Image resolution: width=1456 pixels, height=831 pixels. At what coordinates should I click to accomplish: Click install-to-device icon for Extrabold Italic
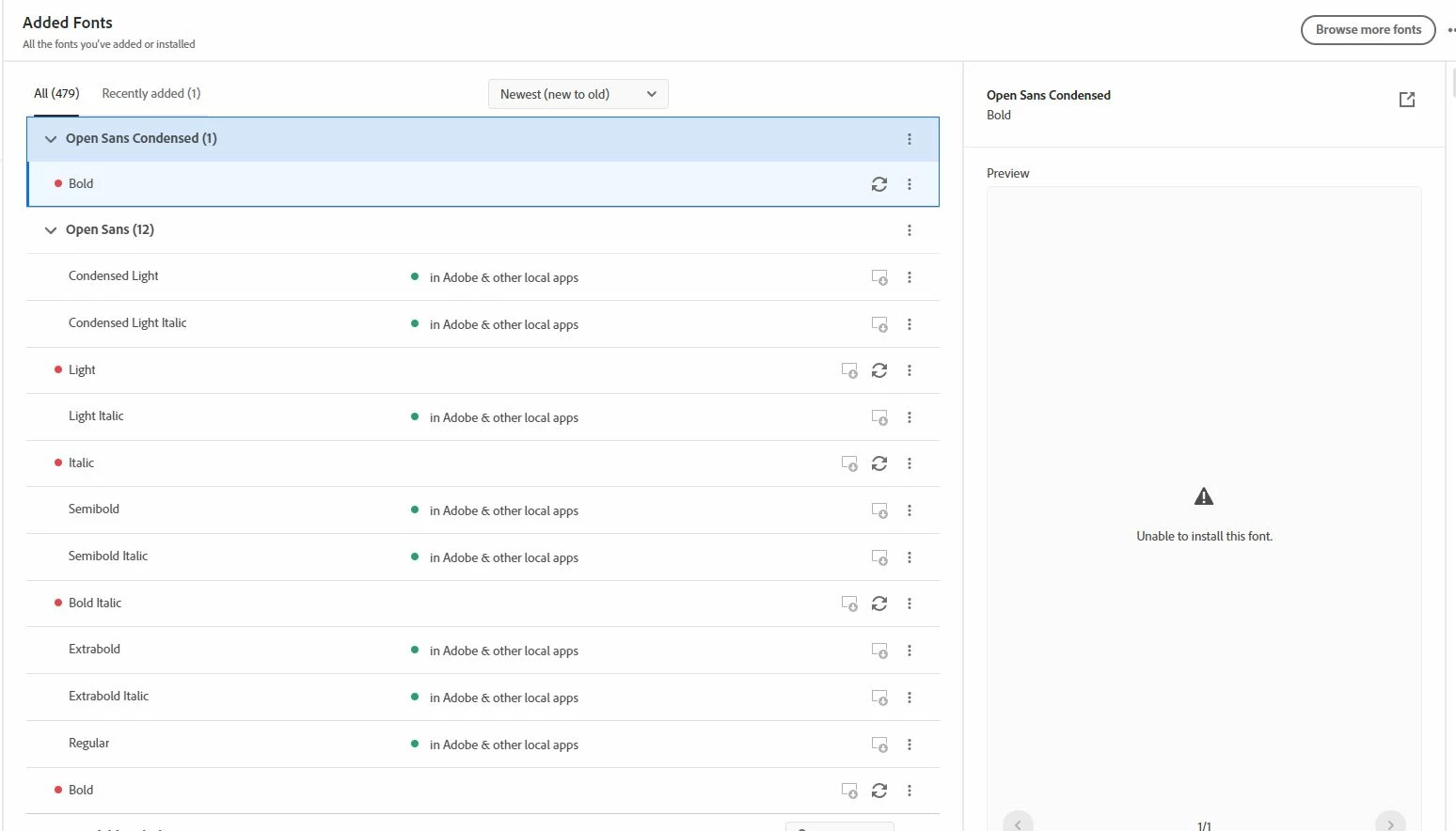click(879, 698)
